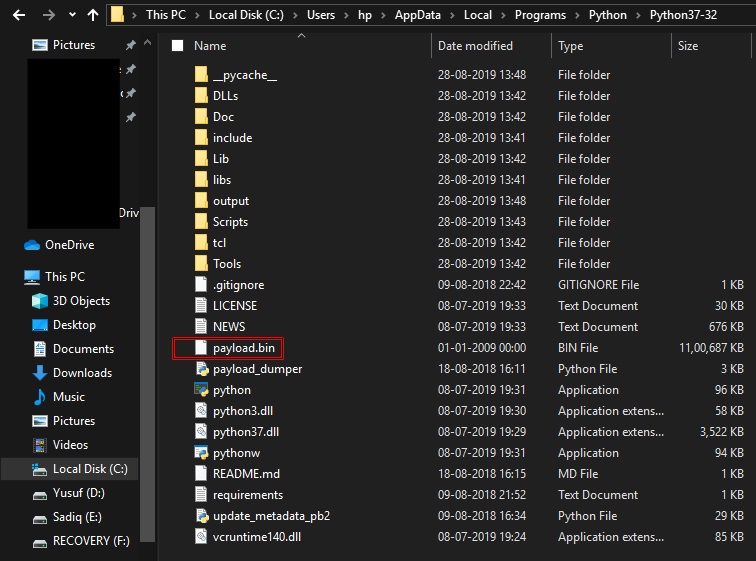Select the Tools folder icon
This screenshot has height=561, width=756.
[202, 264]
